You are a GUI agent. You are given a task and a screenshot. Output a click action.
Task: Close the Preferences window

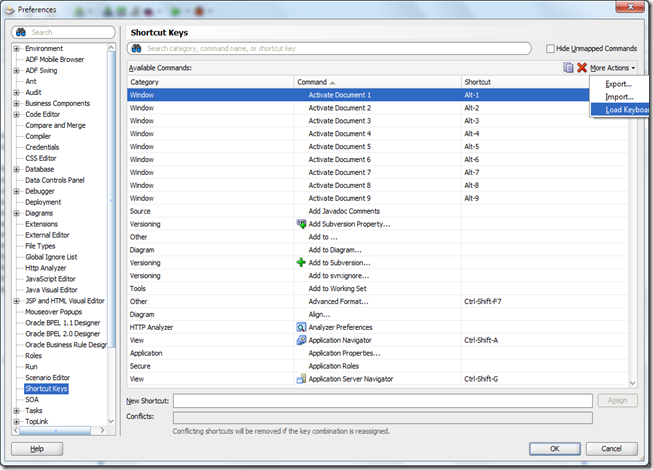[x=631, y=6]
